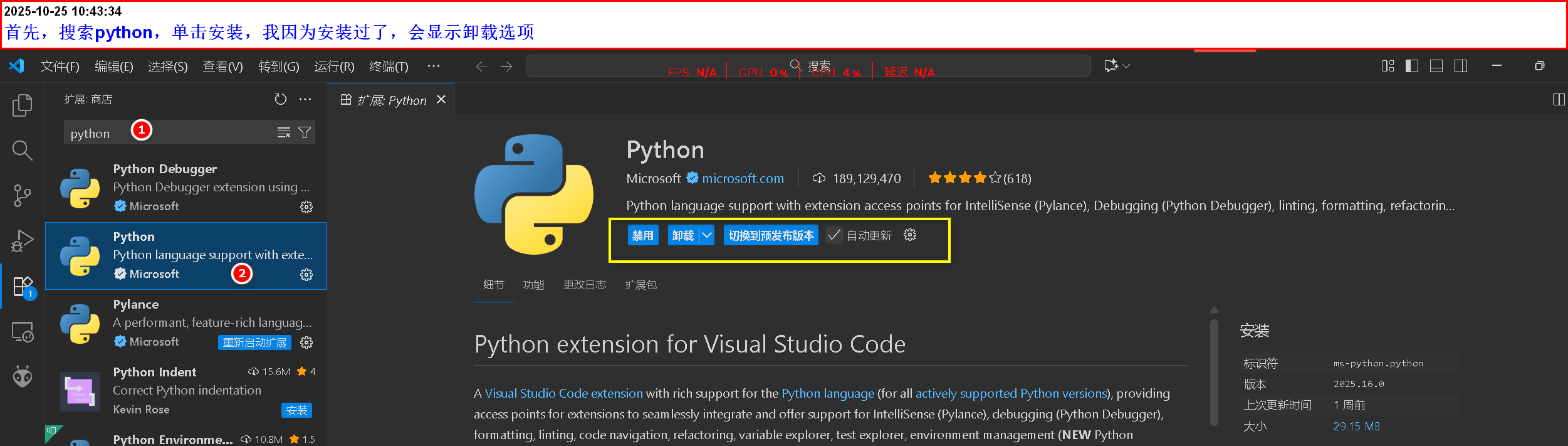Image resolution: width=1568 pixels, height=446 pixels.
Task: Open the Explorer view in activity bar
Action: click(x=23, y=105)
